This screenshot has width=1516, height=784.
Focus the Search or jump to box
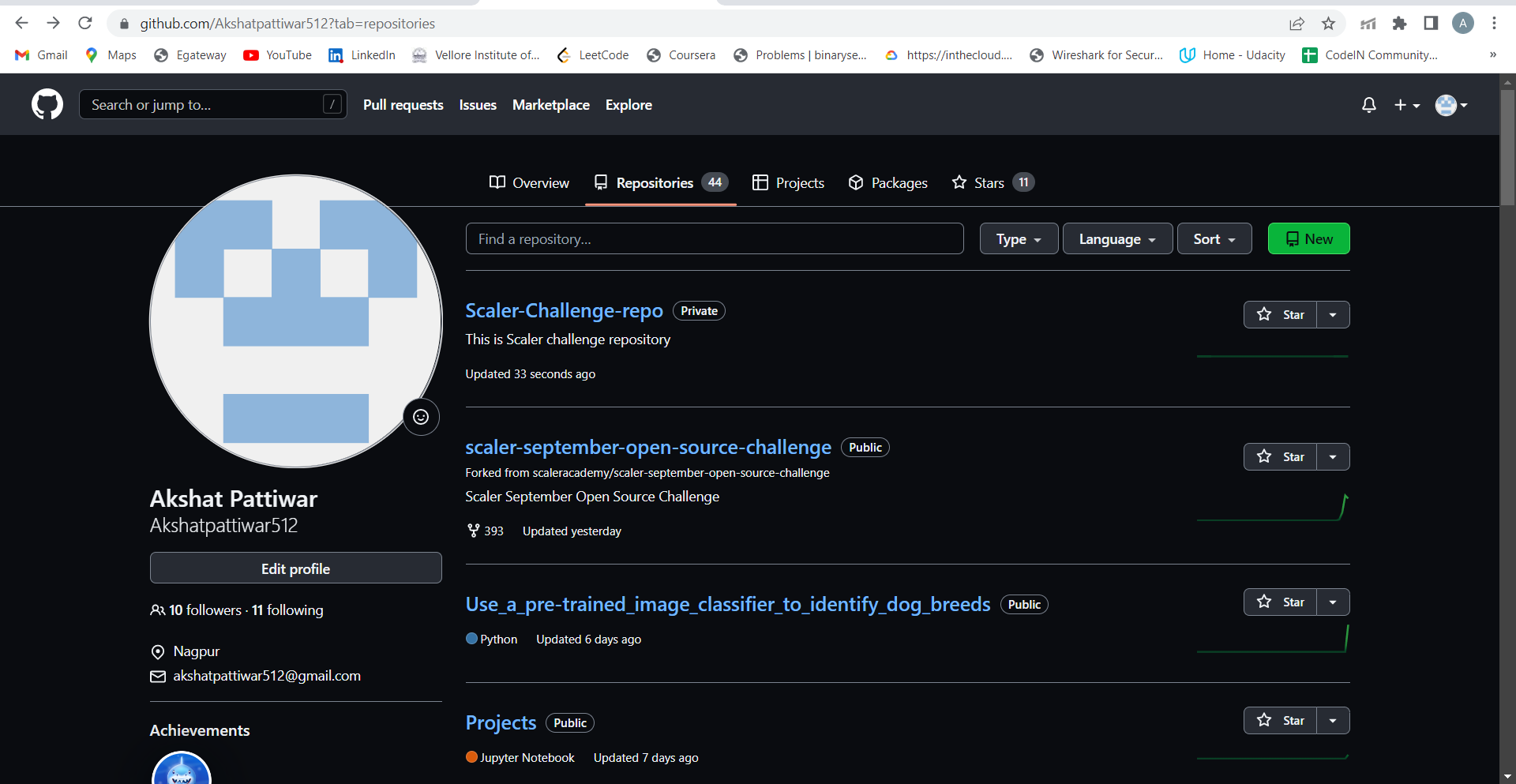tap(213, 104)
